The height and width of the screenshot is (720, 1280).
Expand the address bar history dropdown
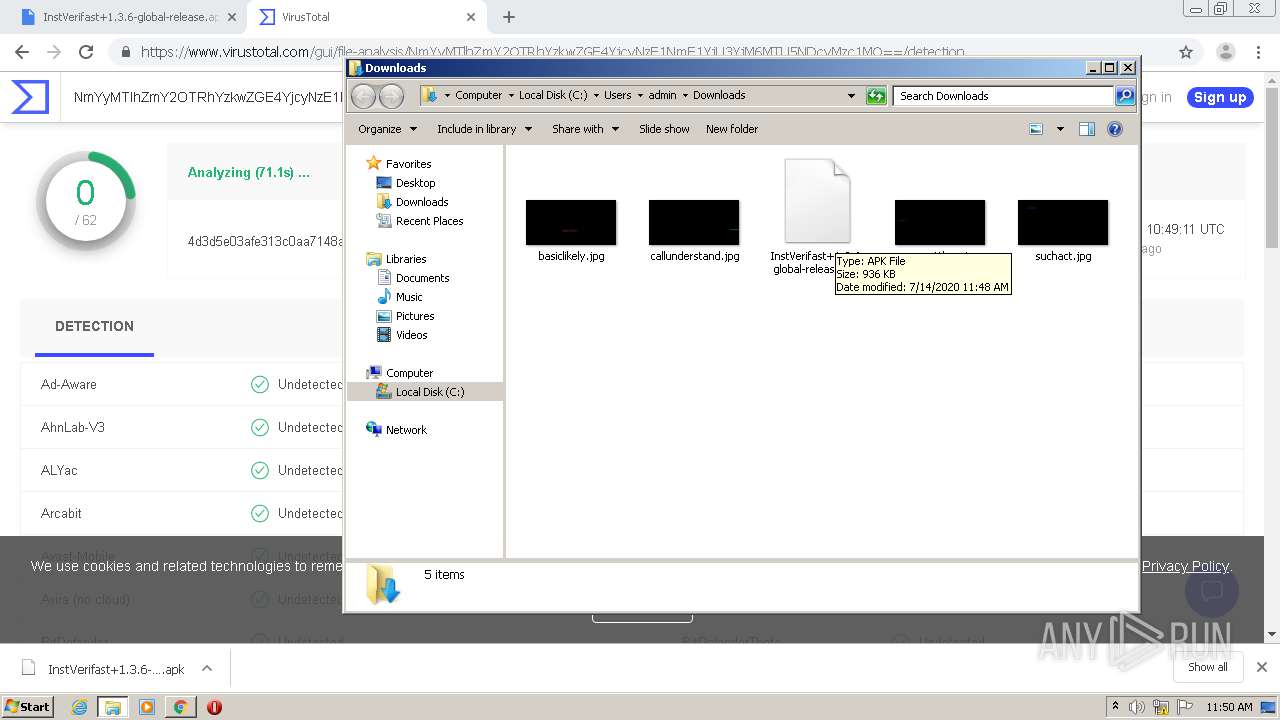pos(851,96)
